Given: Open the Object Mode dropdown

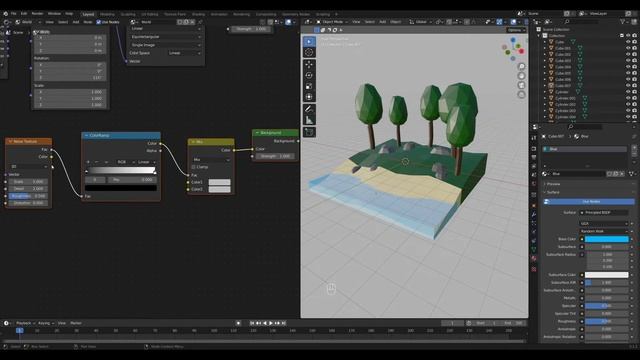Looking at the screenshot, I should tap(332, 22).
